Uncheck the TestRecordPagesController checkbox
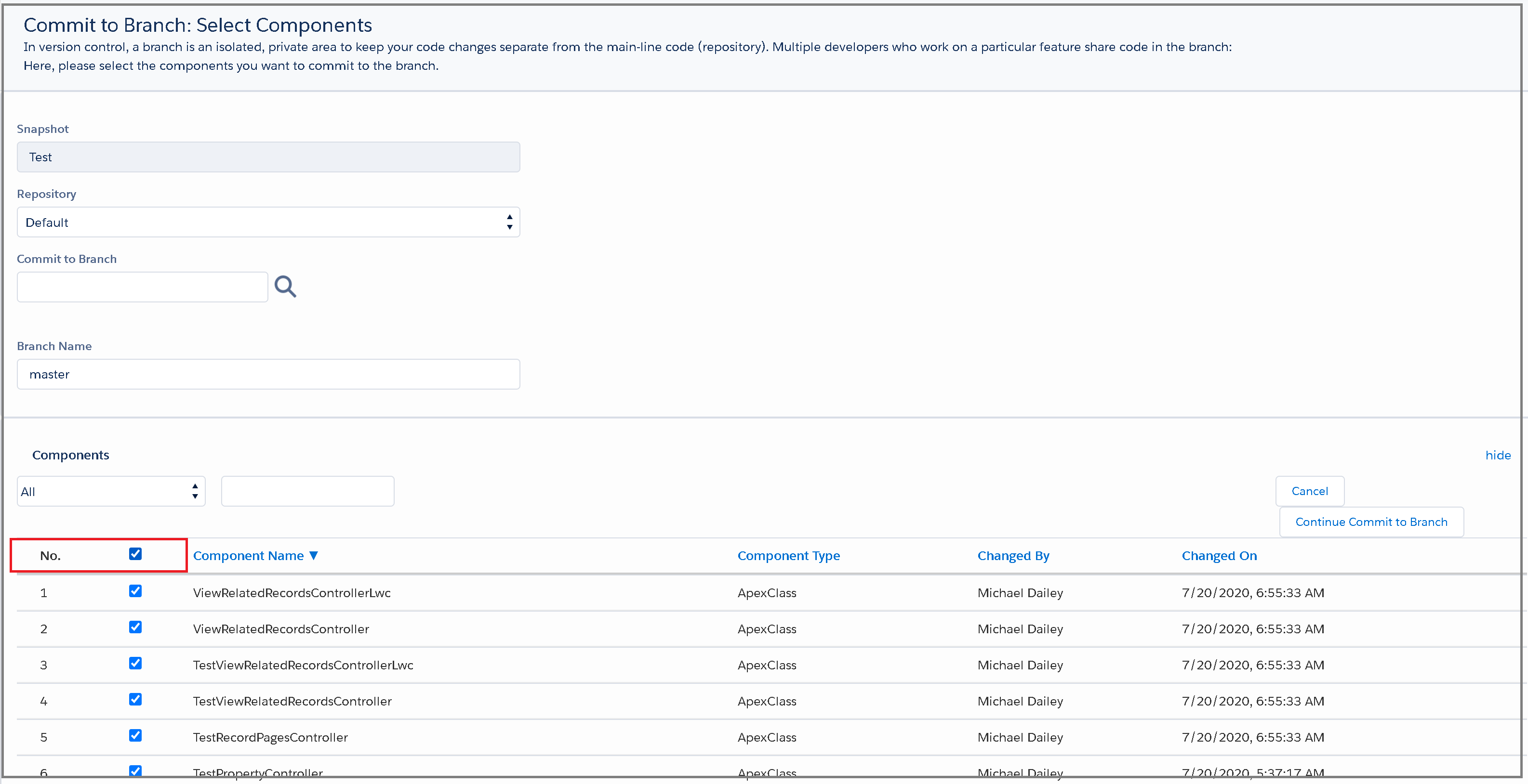Image resolution: width=1528 pixels, height=784 pixels. (x=135, y=735)
